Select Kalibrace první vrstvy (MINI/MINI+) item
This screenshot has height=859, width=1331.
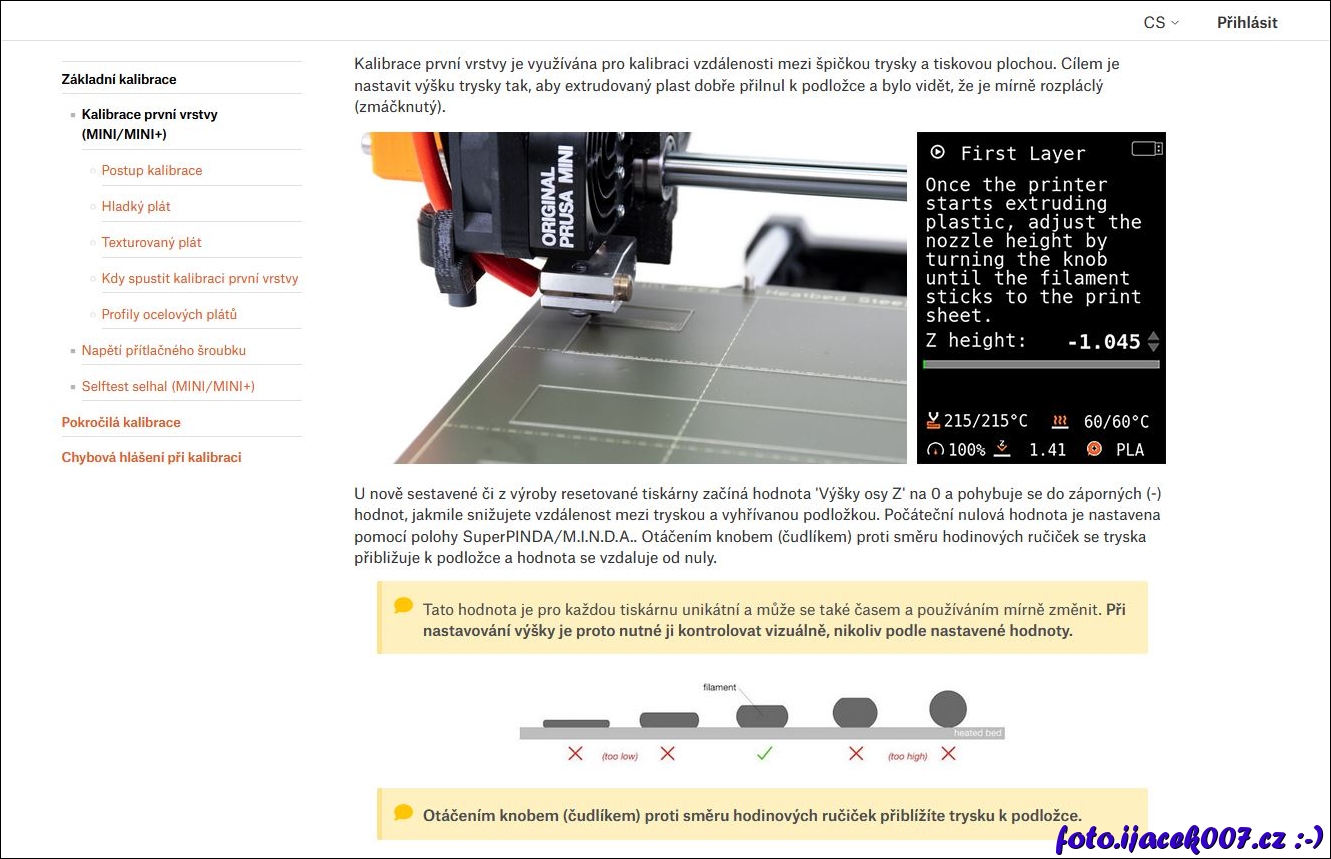[150, 123]
